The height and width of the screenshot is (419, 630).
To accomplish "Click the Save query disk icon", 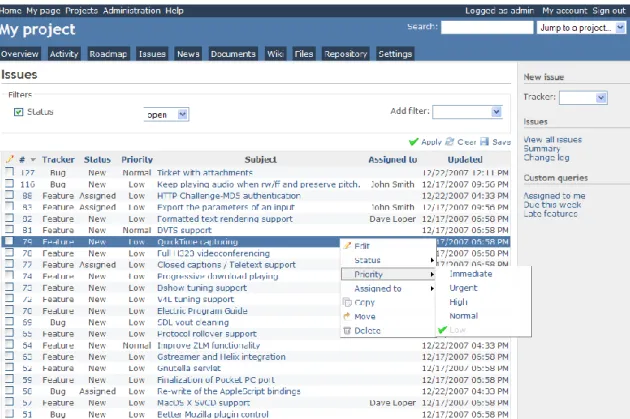I will (x=485, y=141).
